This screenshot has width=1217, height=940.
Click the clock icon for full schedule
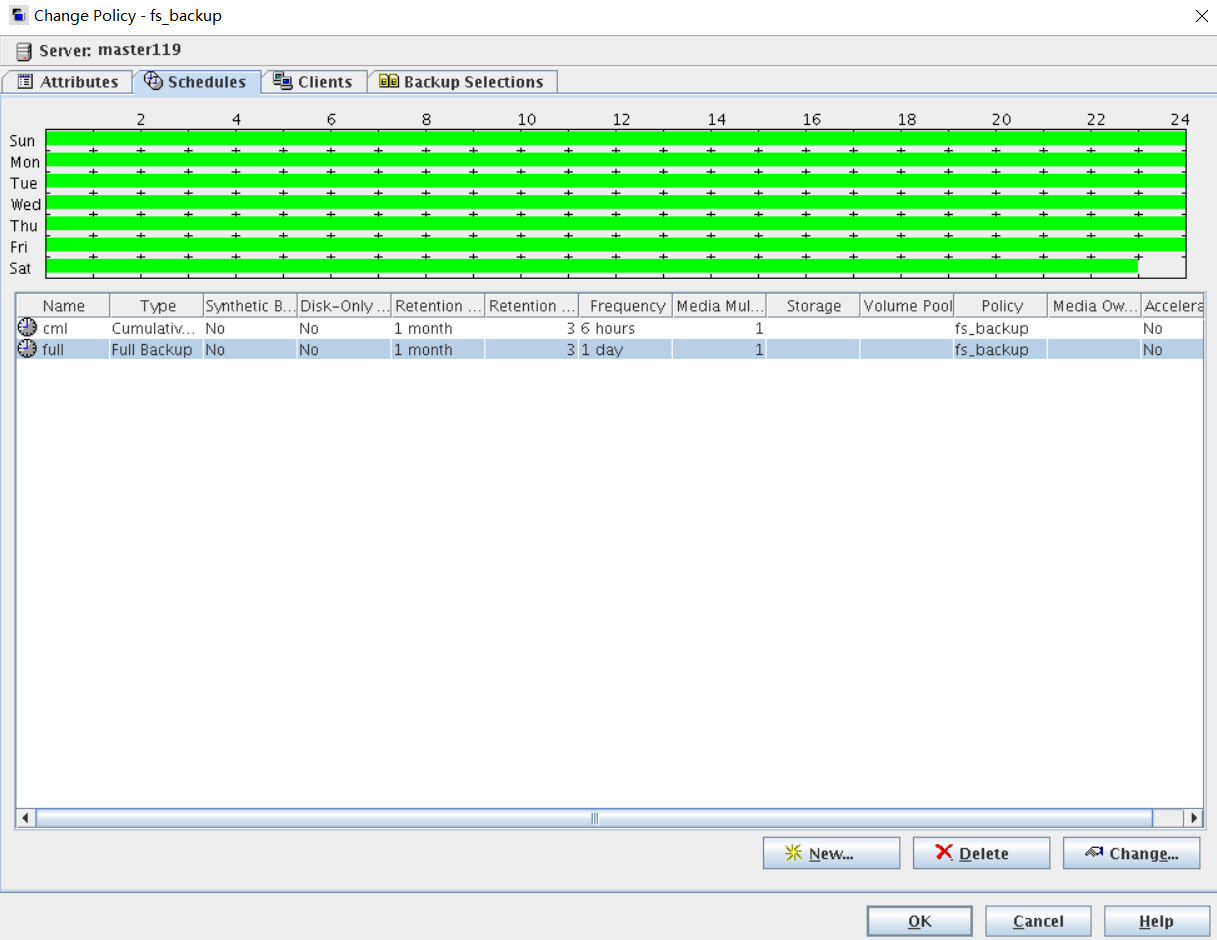(27, 350)
